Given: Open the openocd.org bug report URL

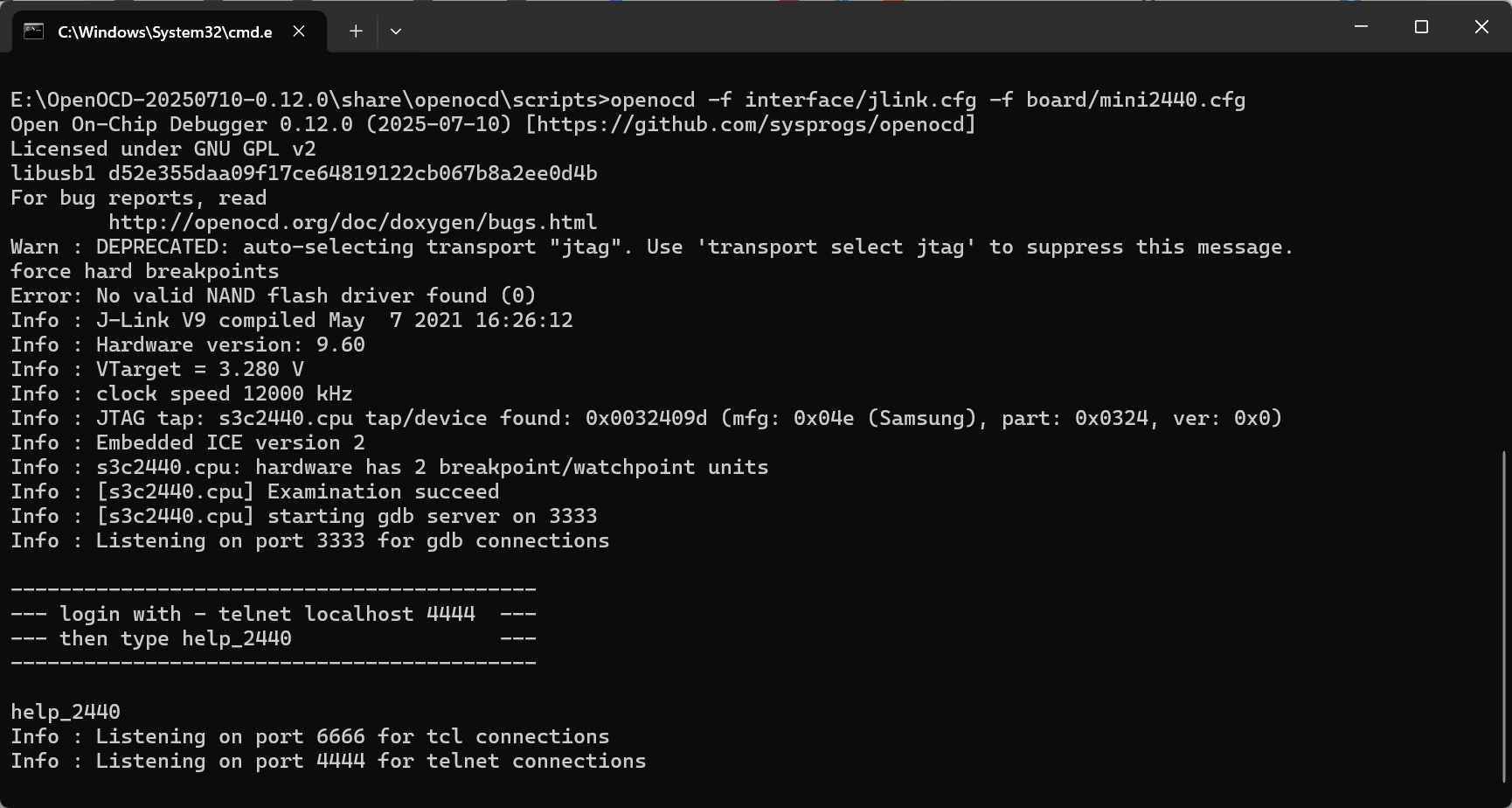Looking at the screenshot, I should click(353, 221).
